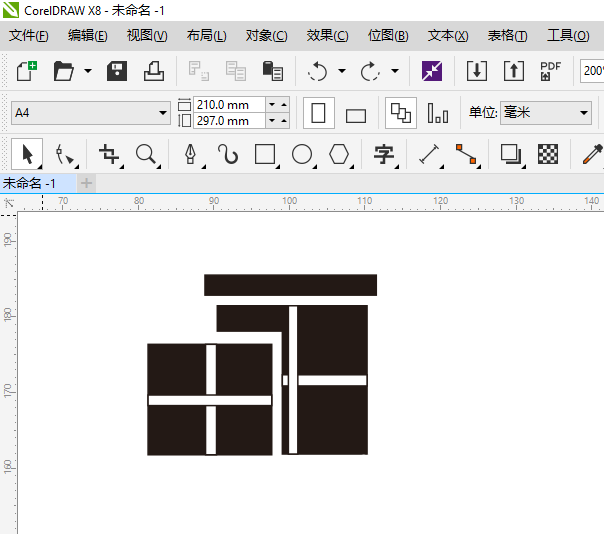This screenshot has width=604, height=534.
Task: Select the Pick tool arrow
Action: click(x=27, y=154)
